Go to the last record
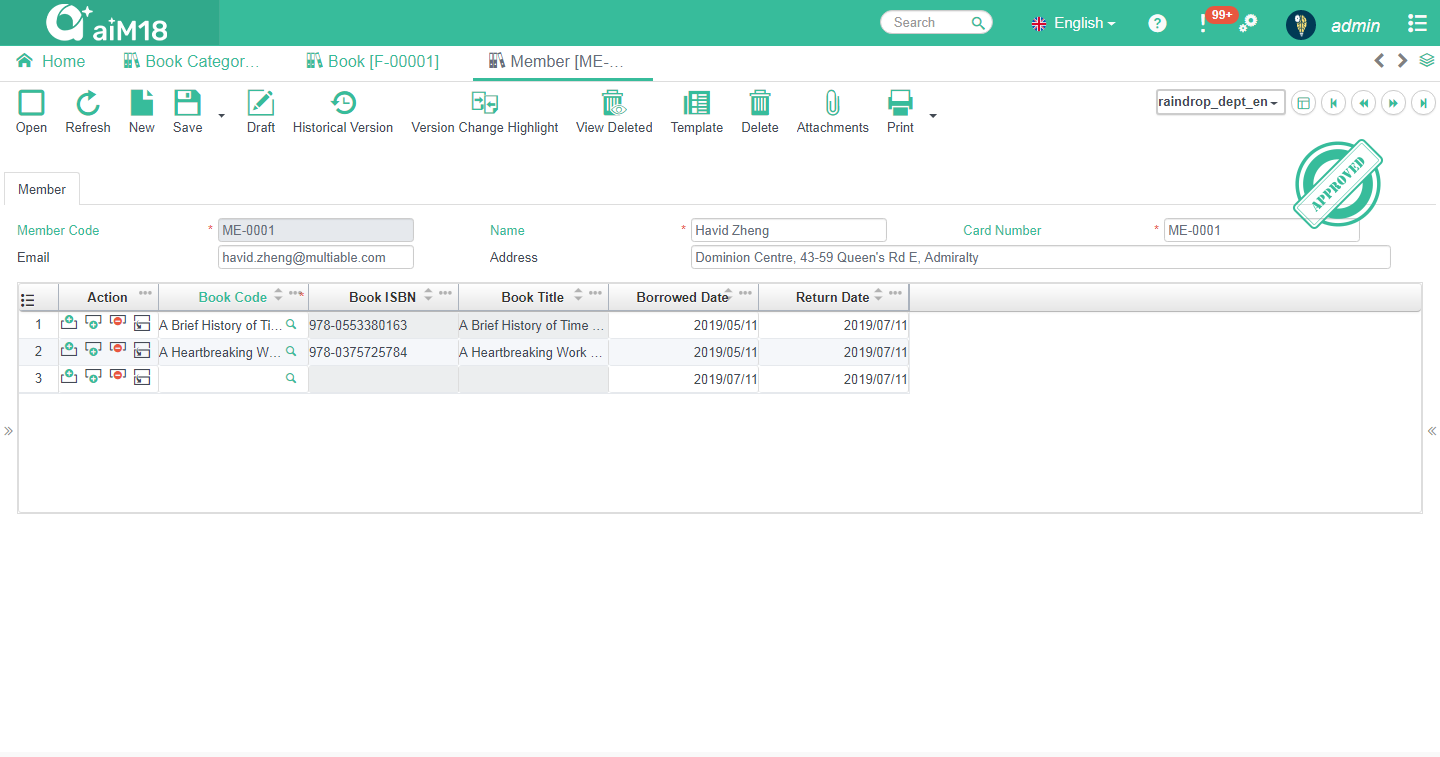 1423,103
